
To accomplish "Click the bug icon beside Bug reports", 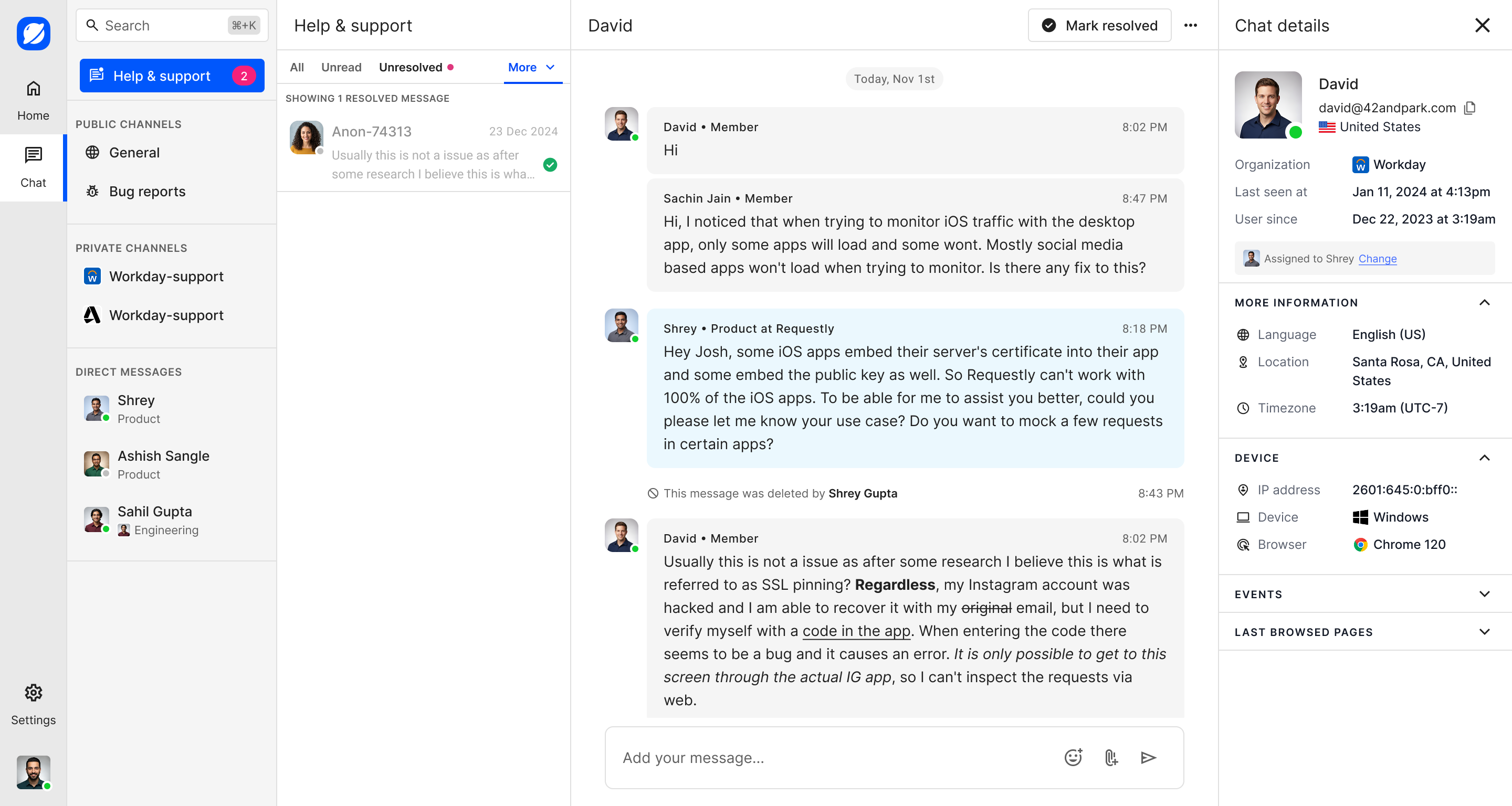I will click(x=92, y=191).
